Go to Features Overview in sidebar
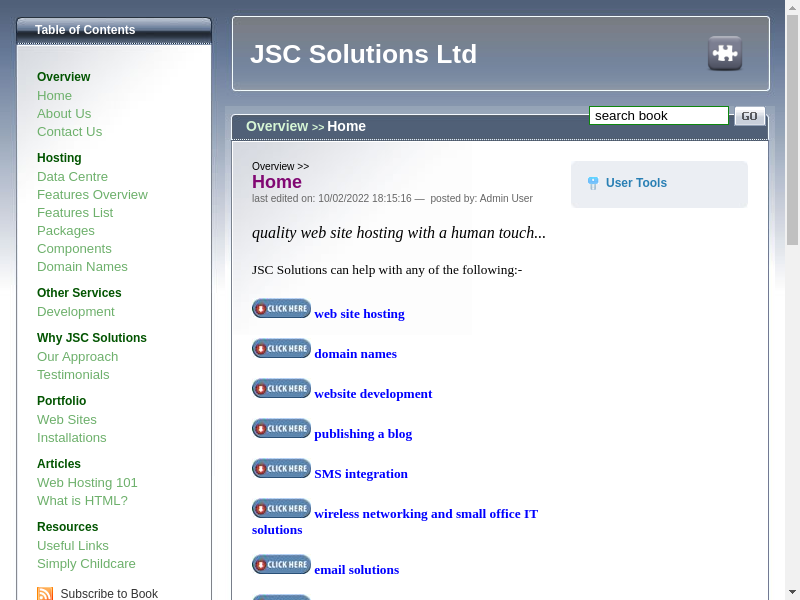The height and width of the screenshot is (600, 800). [x=92, y=195]
